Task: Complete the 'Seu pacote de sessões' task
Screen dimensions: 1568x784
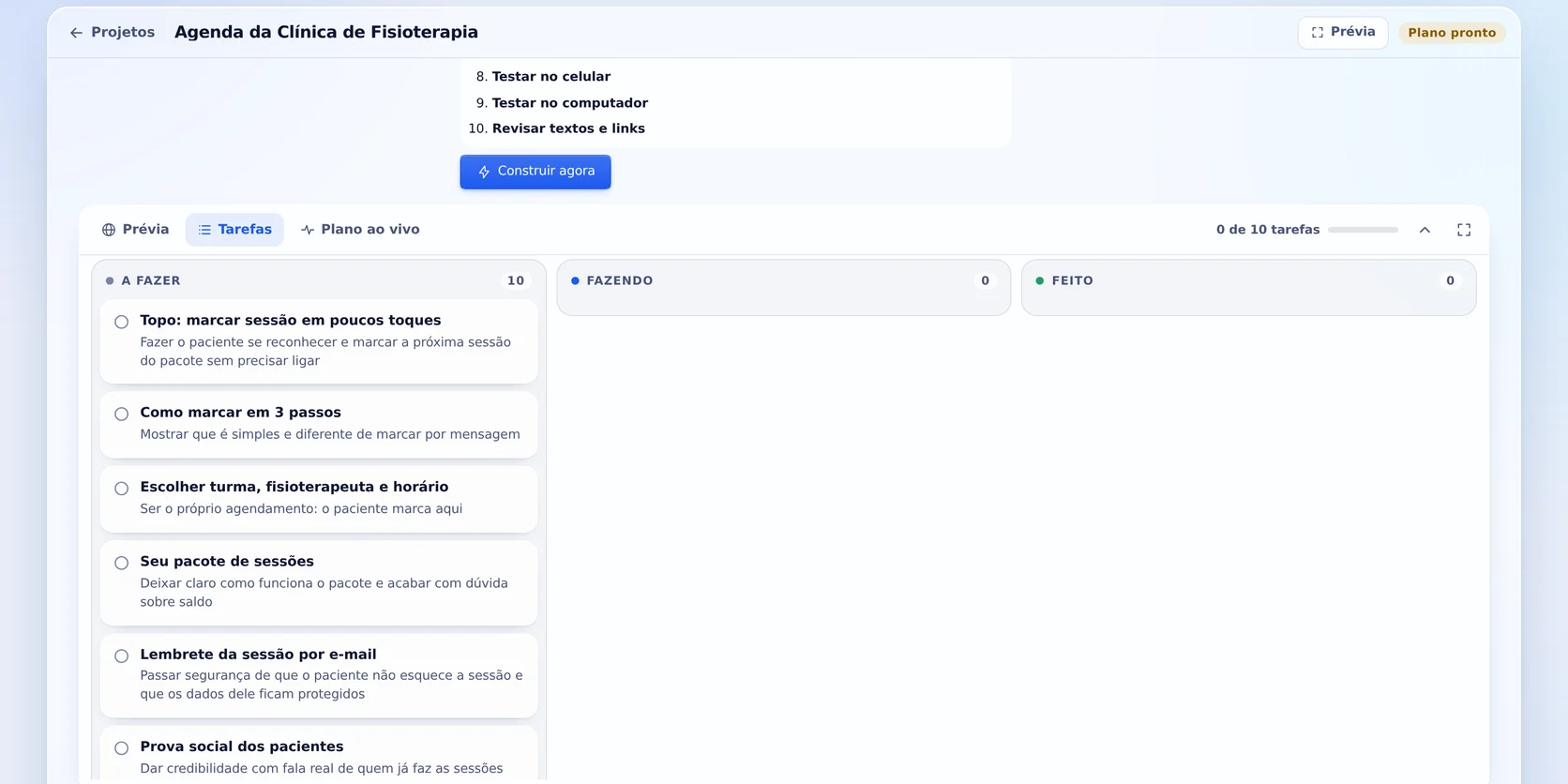Action: coord(122,563)
